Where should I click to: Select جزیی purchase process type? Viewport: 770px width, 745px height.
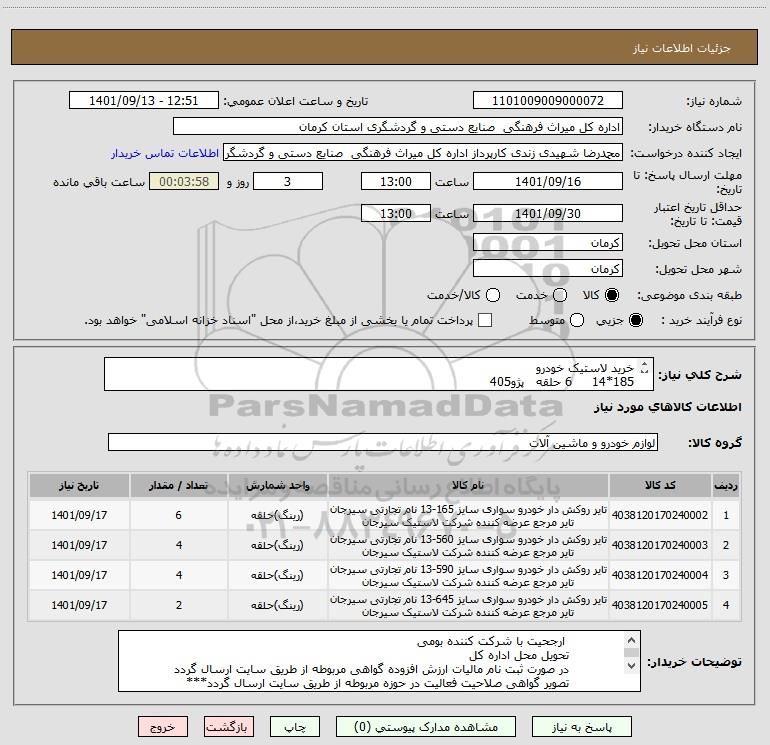tap(636, 320)
